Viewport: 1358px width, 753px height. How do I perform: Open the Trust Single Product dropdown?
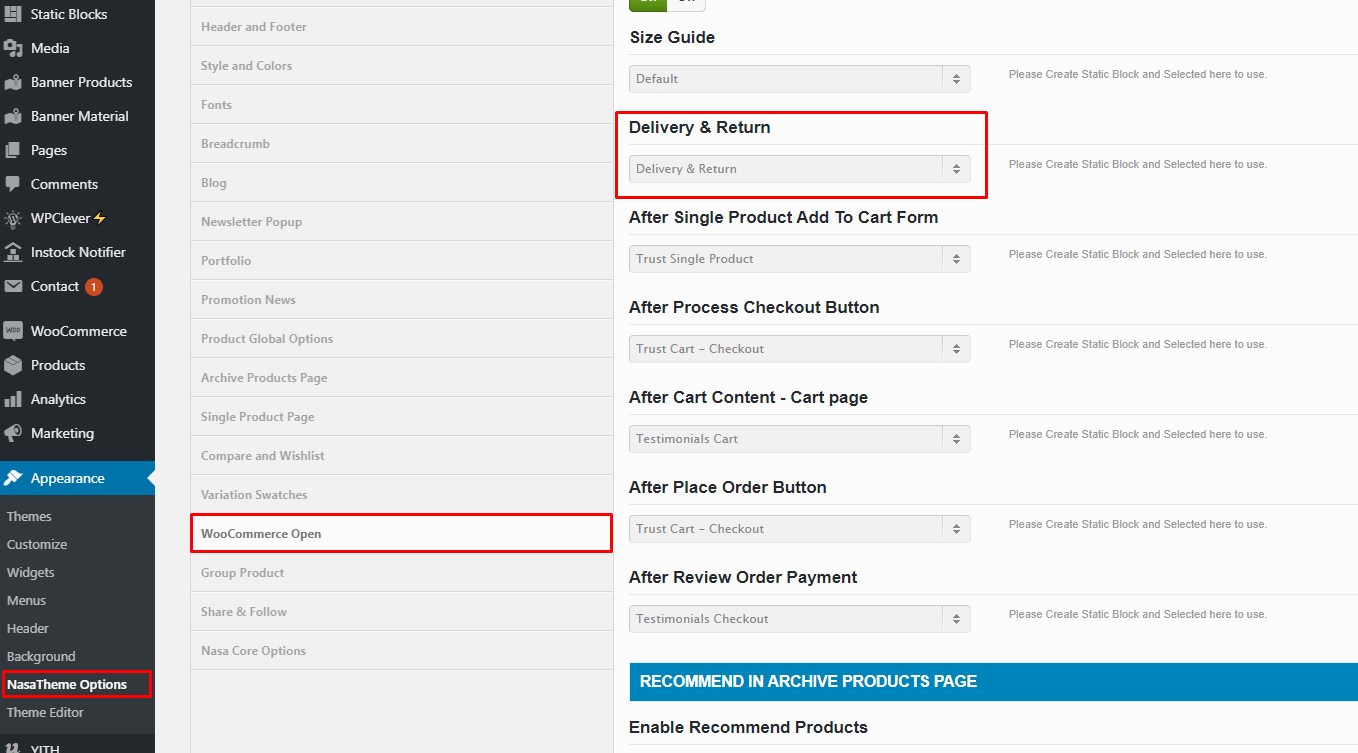(x=800, y=259)
